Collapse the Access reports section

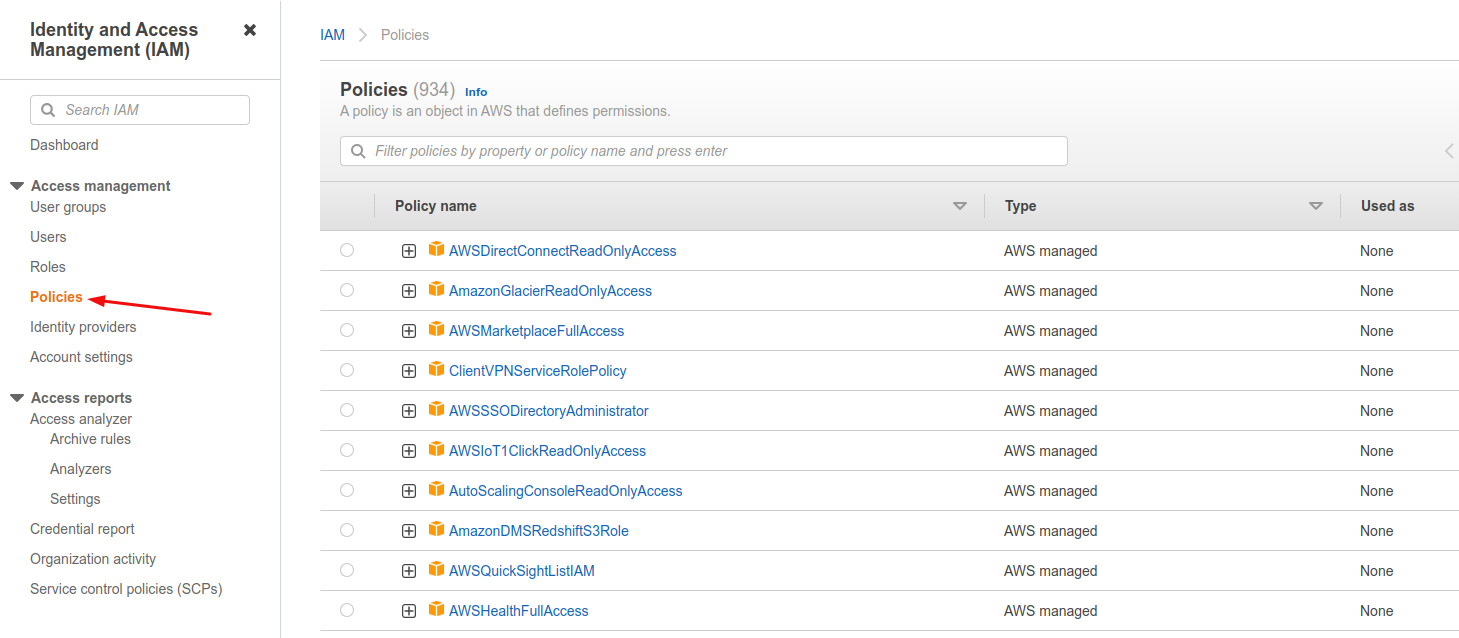coord(17,398)
